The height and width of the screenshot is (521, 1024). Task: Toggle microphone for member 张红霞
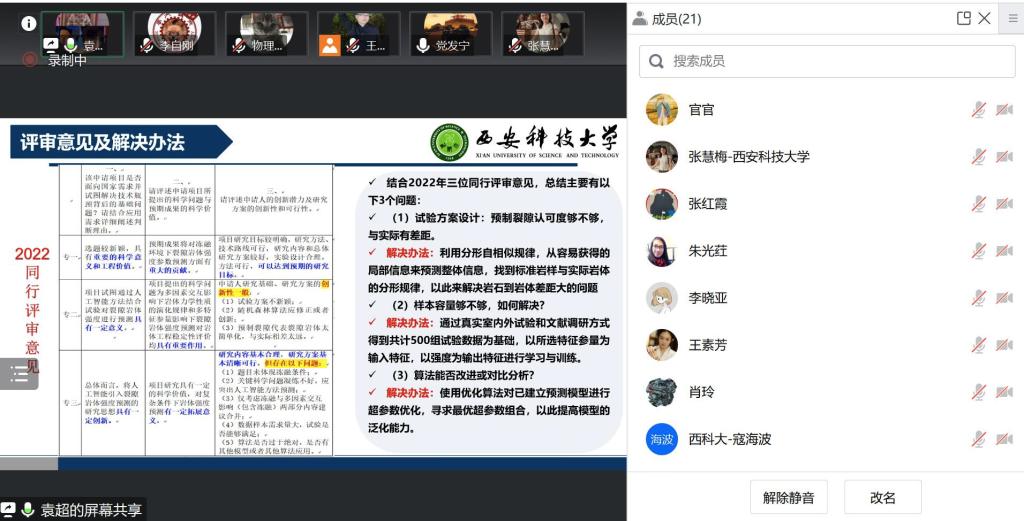click(978, 204)
